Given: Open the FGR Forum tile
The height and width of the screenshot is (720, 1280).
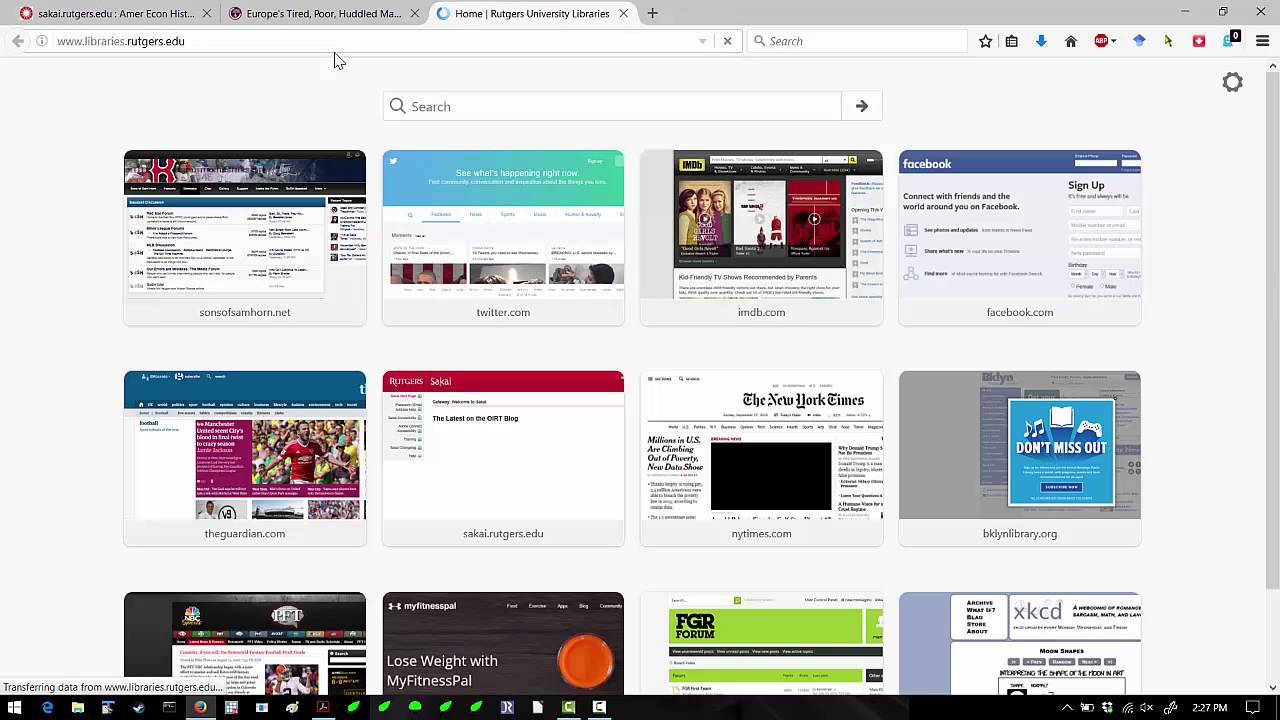Looking at the screenshot, I should point(761,643).
